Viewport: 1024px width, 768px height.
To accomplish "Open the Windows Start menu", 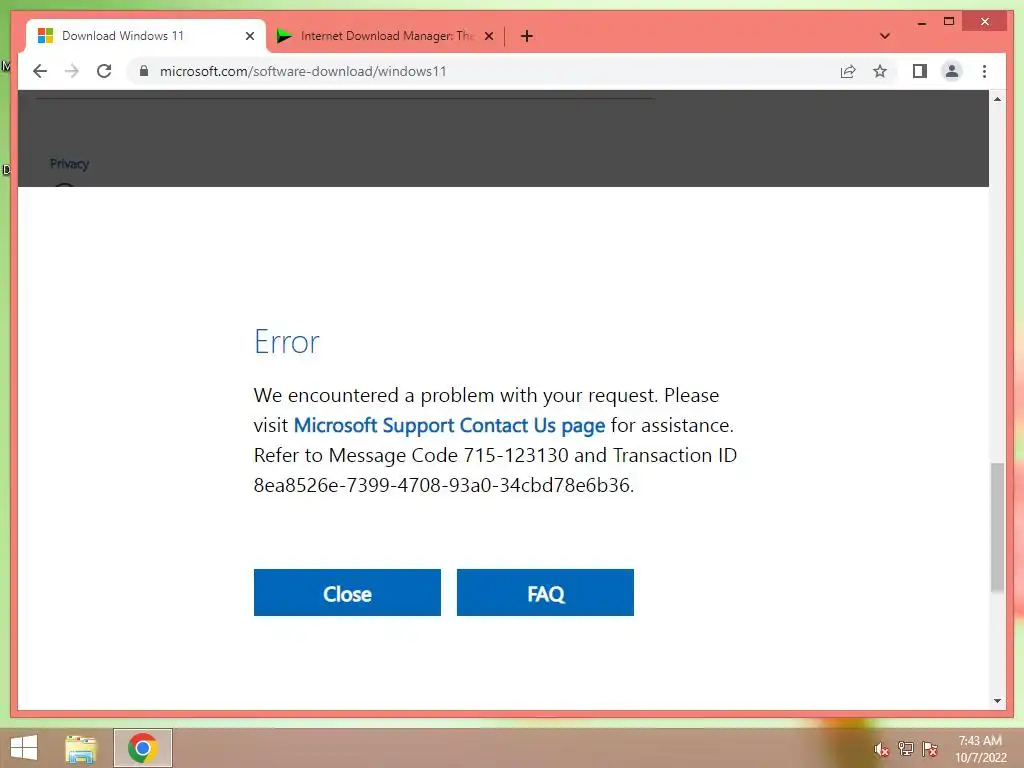I will point(24,748).
